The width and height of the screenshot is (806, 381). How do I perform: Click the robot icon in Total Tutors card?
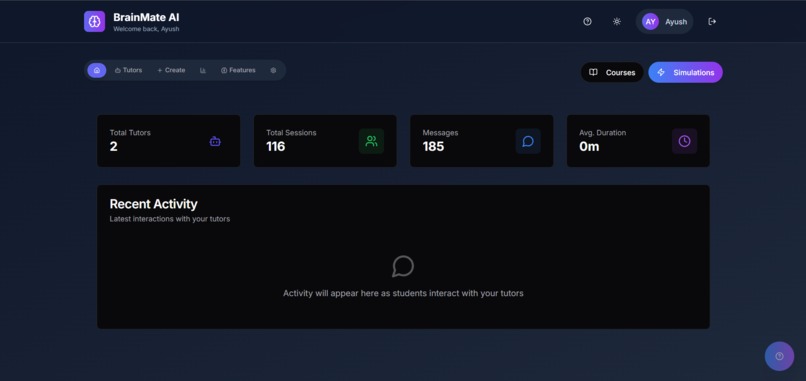pyautogui.click(x=215, y=141)
